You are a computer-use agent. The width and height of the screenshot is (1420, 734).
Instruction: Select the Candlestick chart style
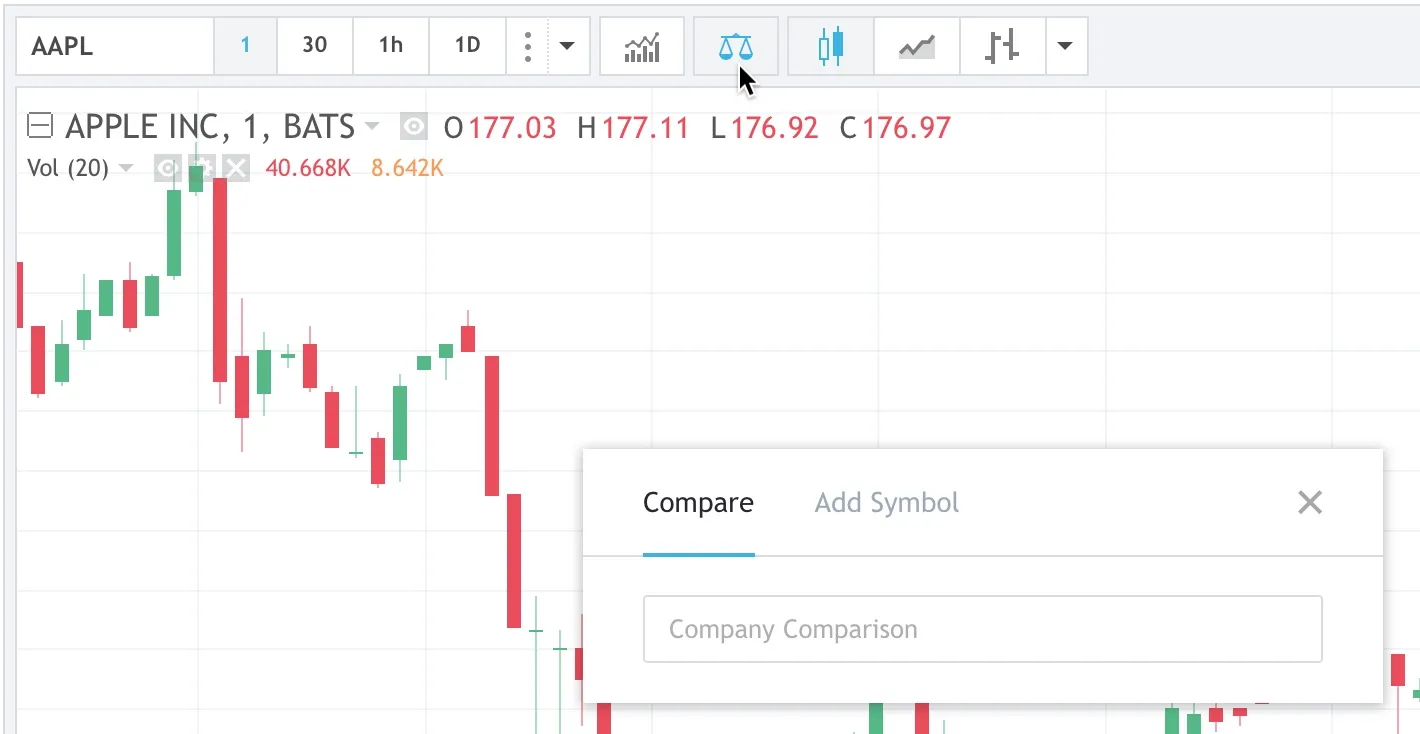830,46
